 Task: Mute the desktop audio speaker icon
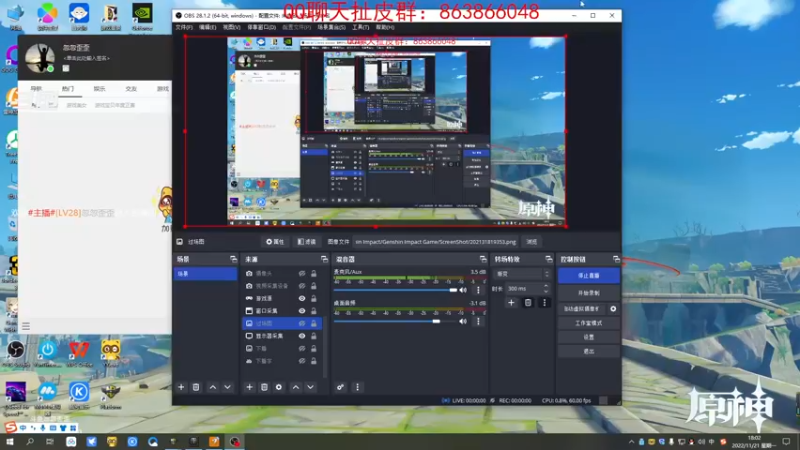[463, 321]
